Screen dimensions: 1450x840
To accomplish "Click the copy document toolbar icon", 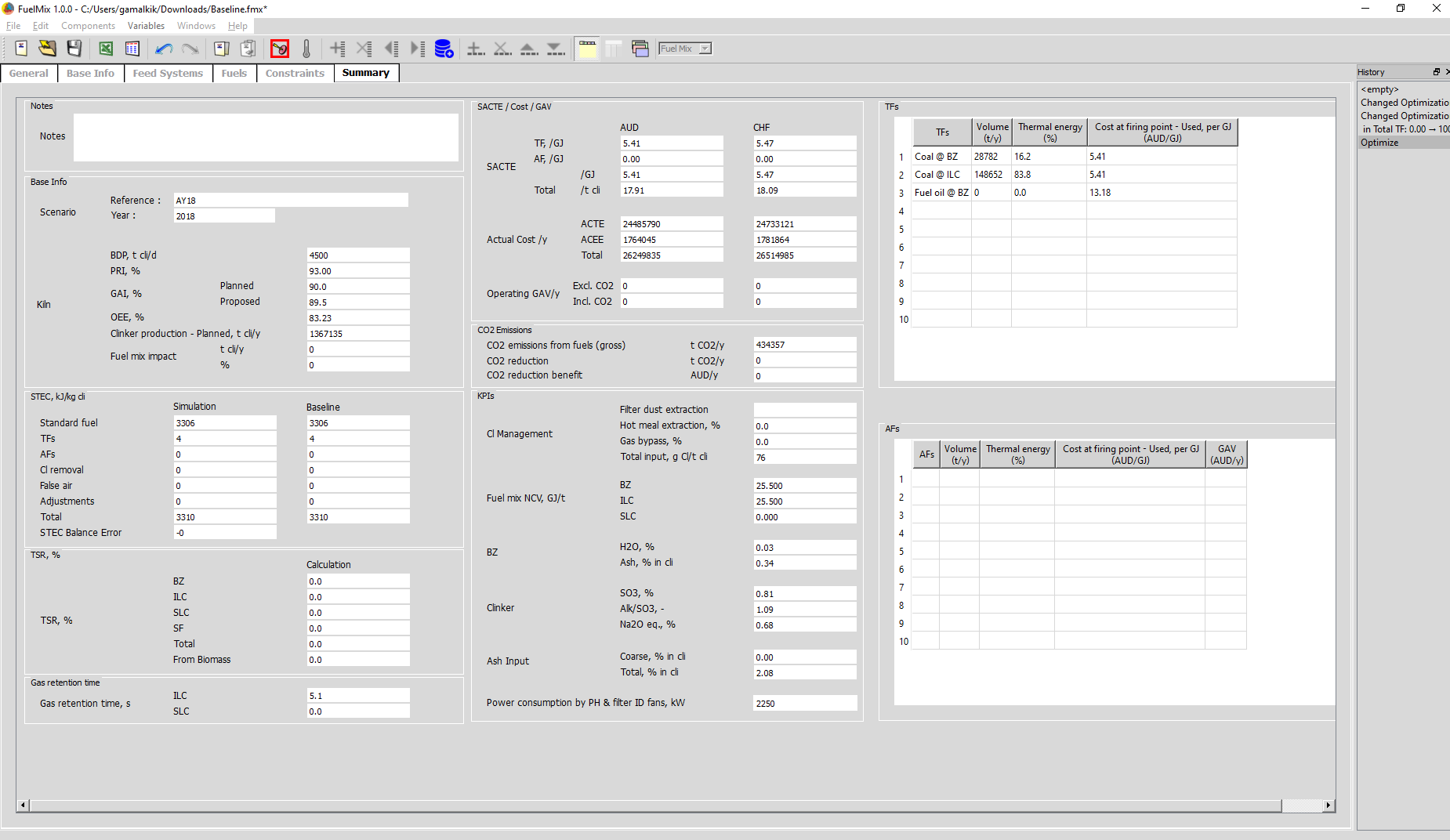I will click(x=222, y=49).
